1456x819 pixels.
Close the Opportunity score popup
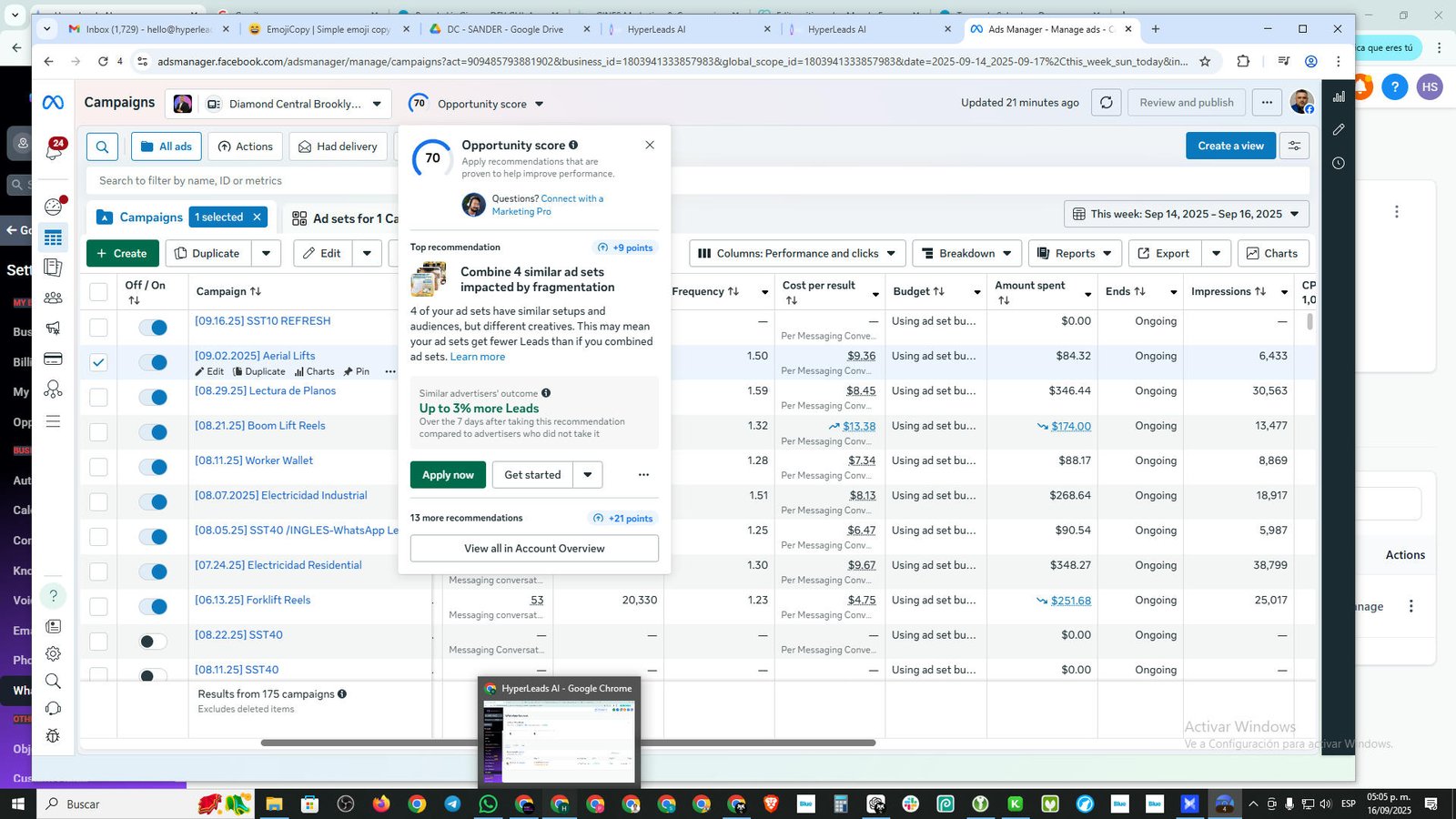tap(650, 145)
